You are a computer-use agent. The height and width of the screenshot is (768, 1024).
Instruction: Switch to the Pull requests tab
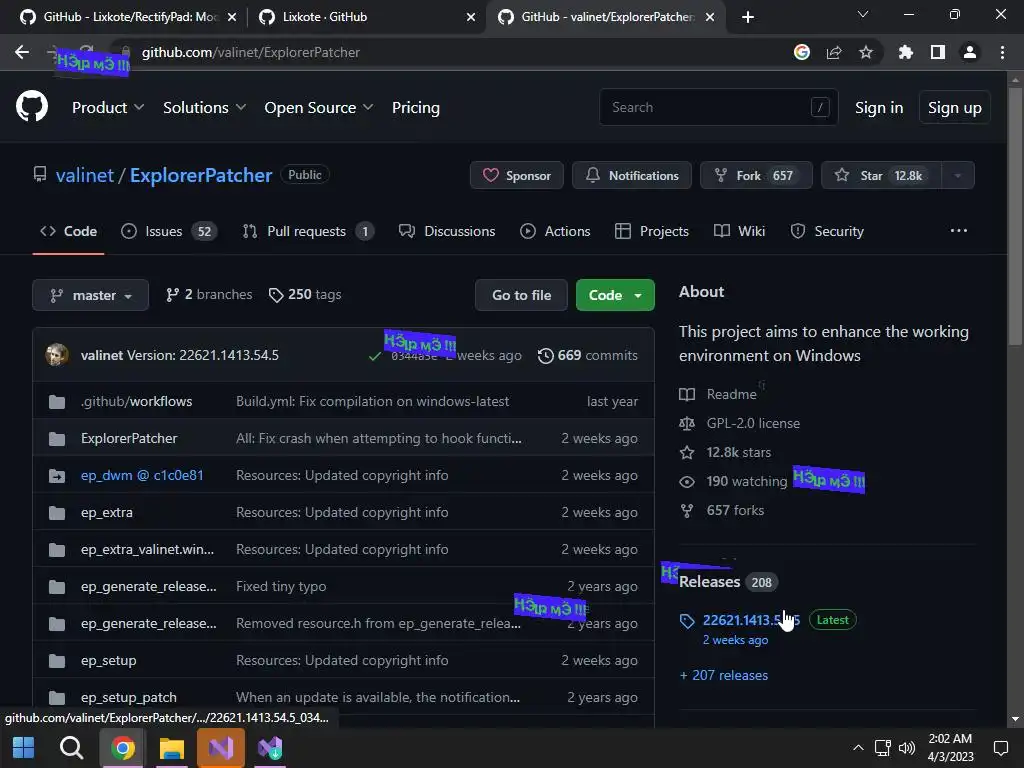pyautogui.click(x=308, y=231)
